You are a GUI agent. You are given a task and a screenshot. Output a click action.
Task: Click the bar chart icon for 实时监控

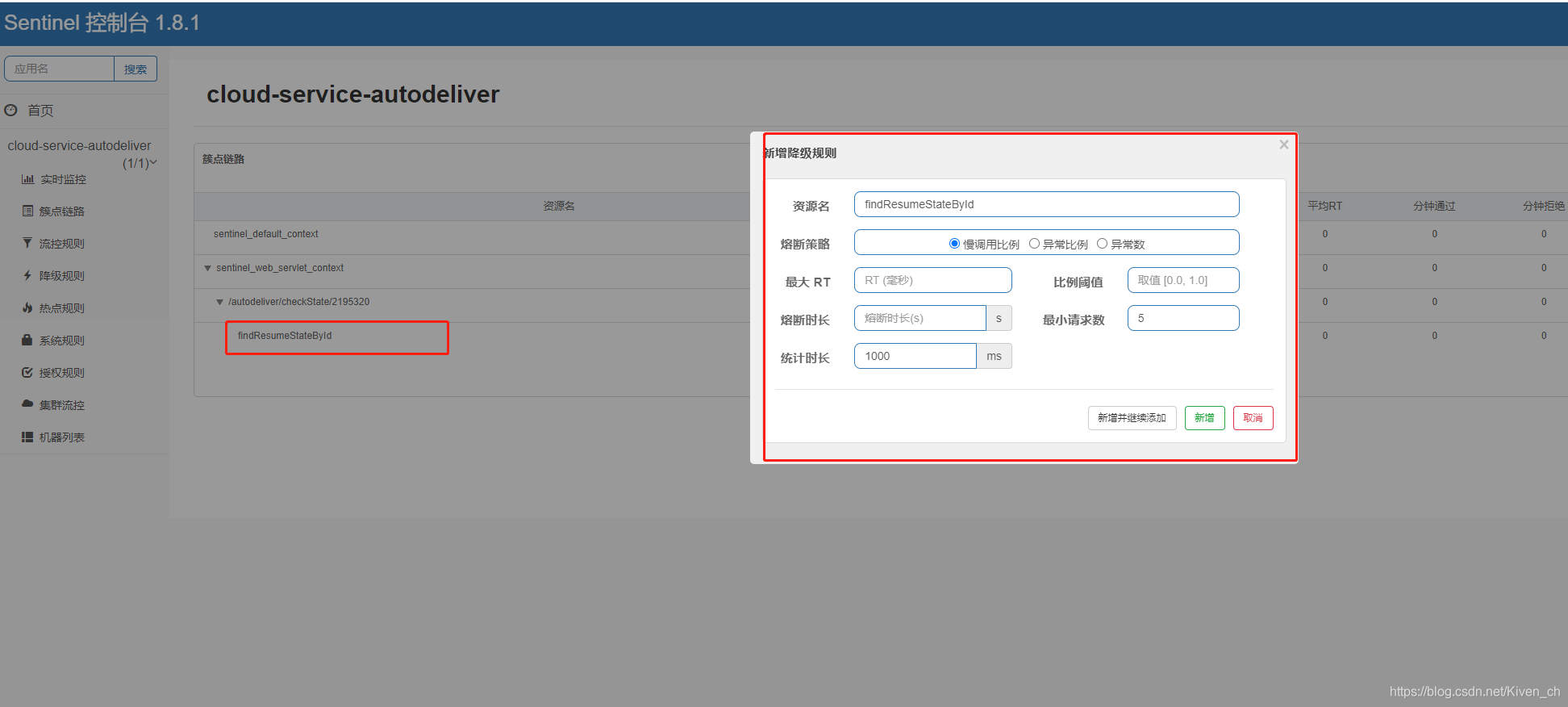27,179
